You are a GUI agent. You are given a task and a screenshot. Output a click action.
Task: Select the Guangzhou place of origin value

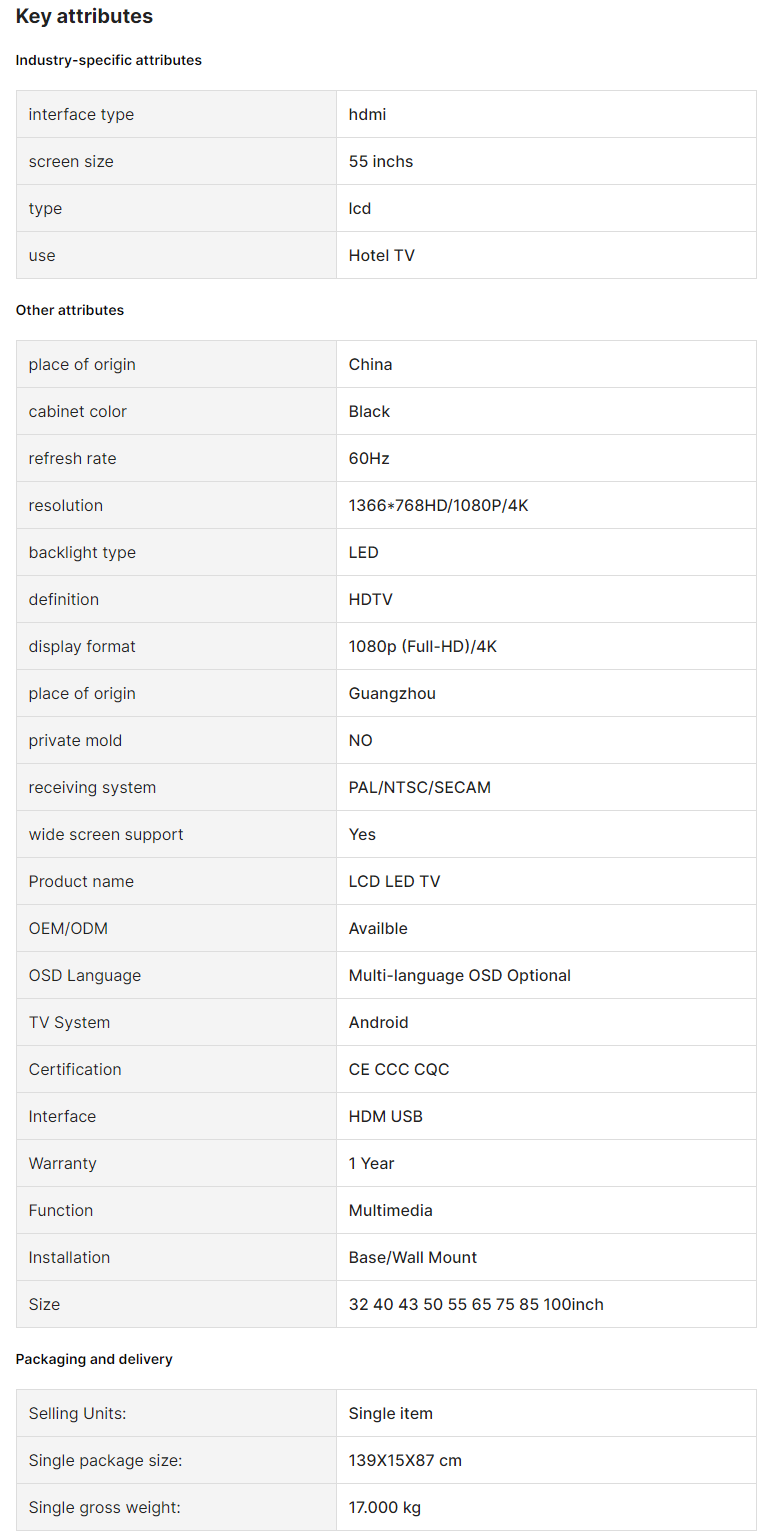coord(392,693)
